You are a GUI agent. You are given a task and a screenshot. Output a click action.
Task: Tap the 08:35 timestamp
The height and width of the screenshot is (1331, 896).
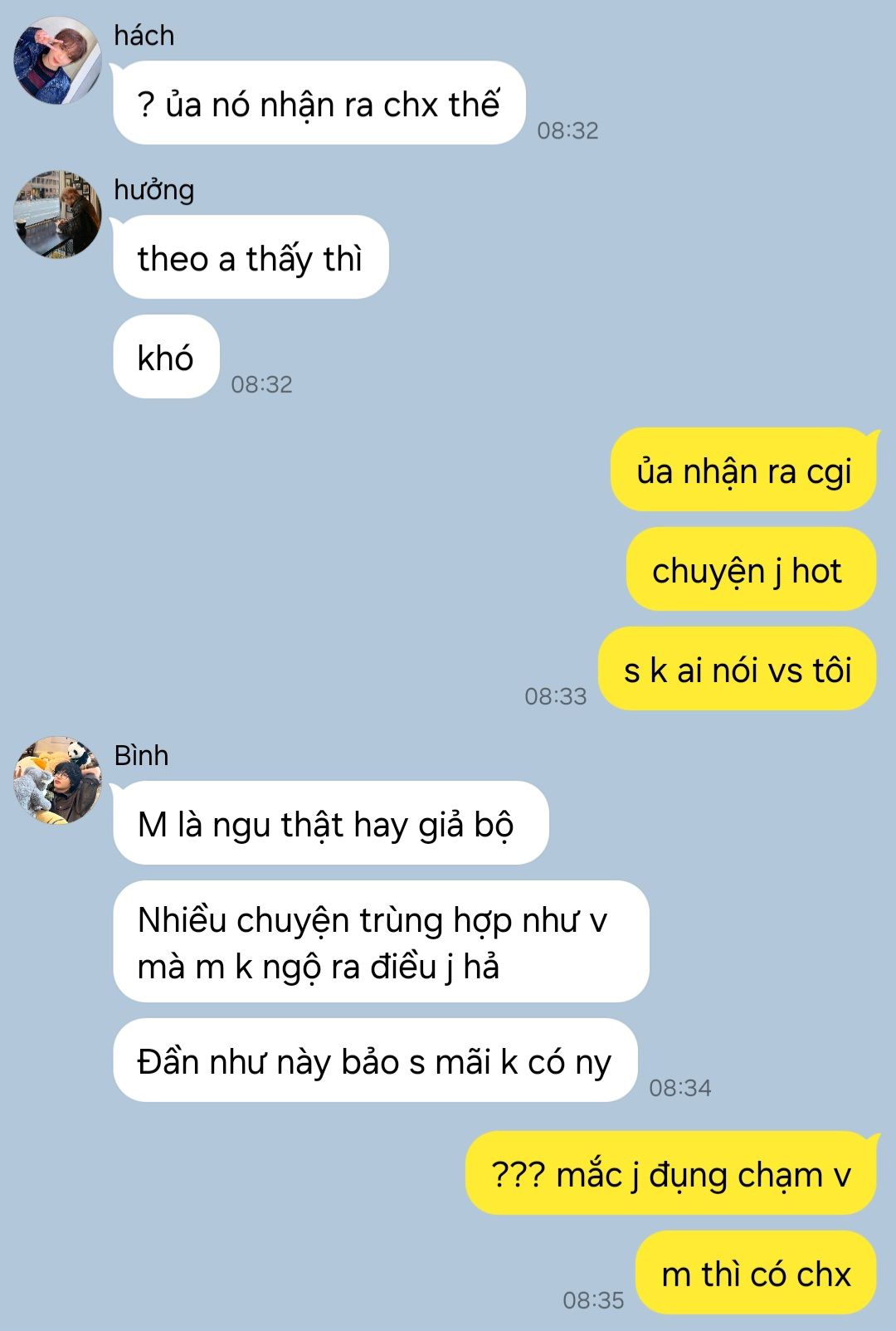coord(593,1300)
